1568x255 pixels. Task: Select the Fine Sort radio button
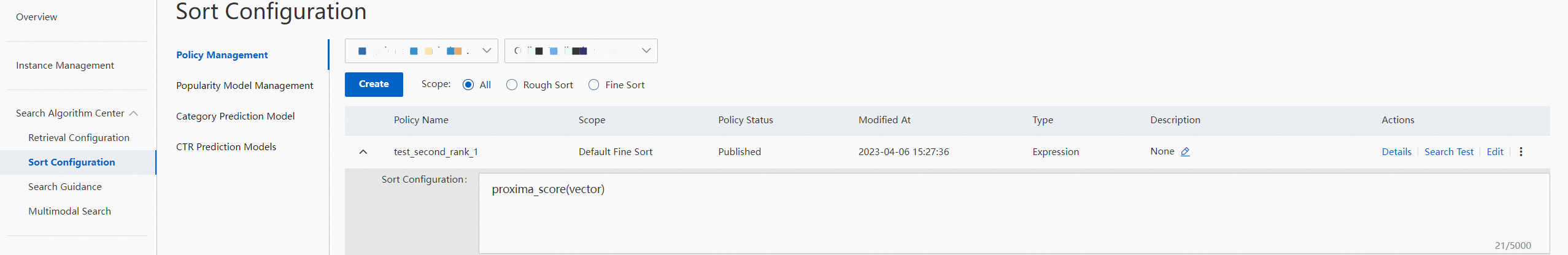pyautogui.click(x=593, y=85)
